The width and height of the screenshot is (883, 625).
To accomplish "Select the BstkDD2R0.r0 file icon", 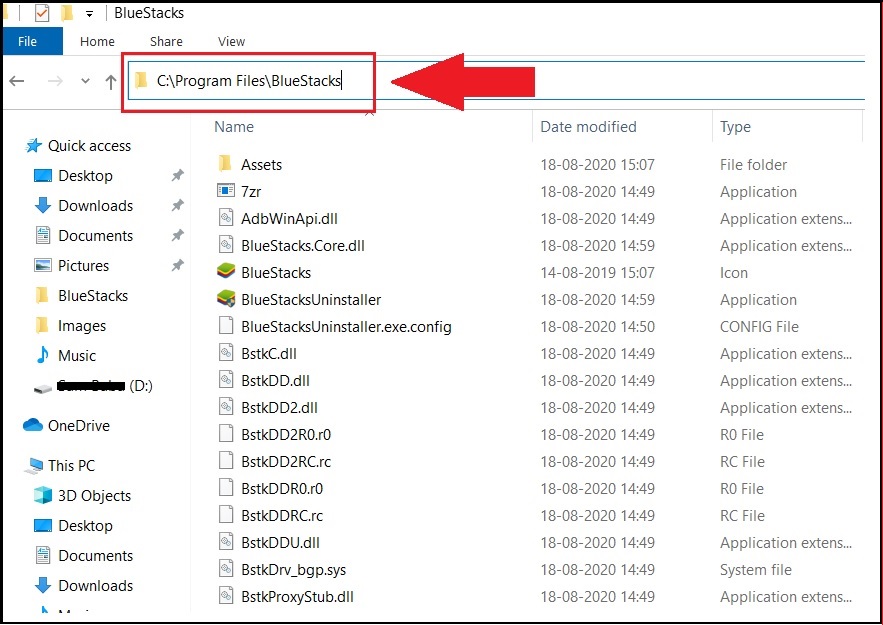I will click(226, 434).
